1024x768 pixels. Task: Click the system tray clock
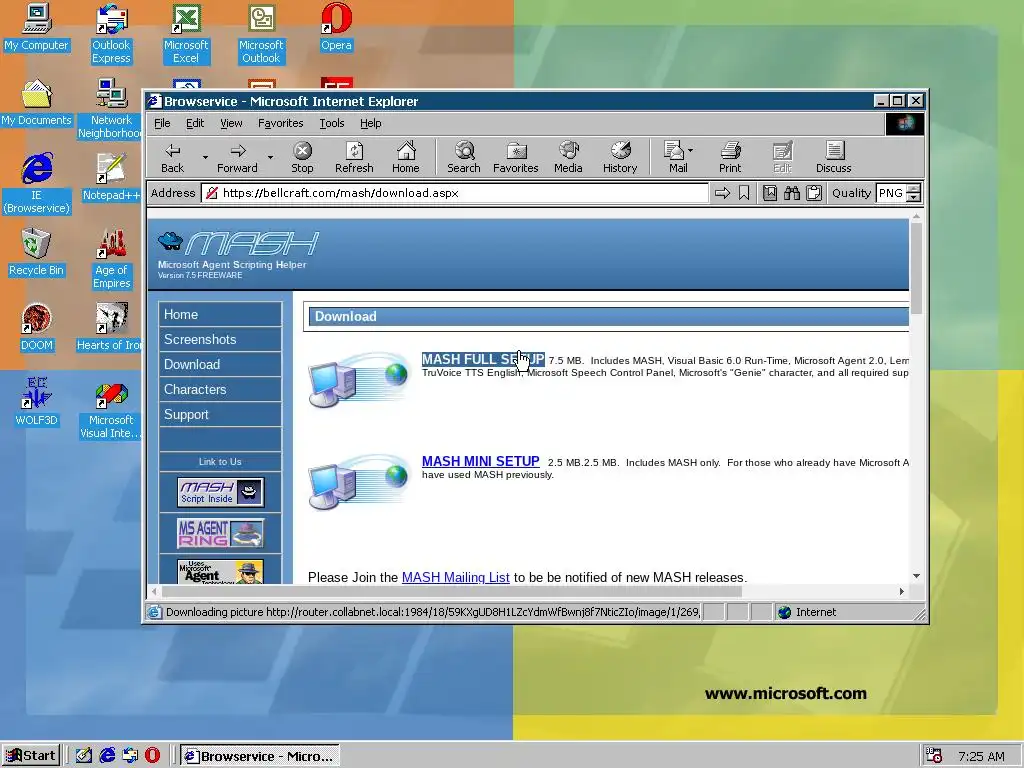point(981,756)
